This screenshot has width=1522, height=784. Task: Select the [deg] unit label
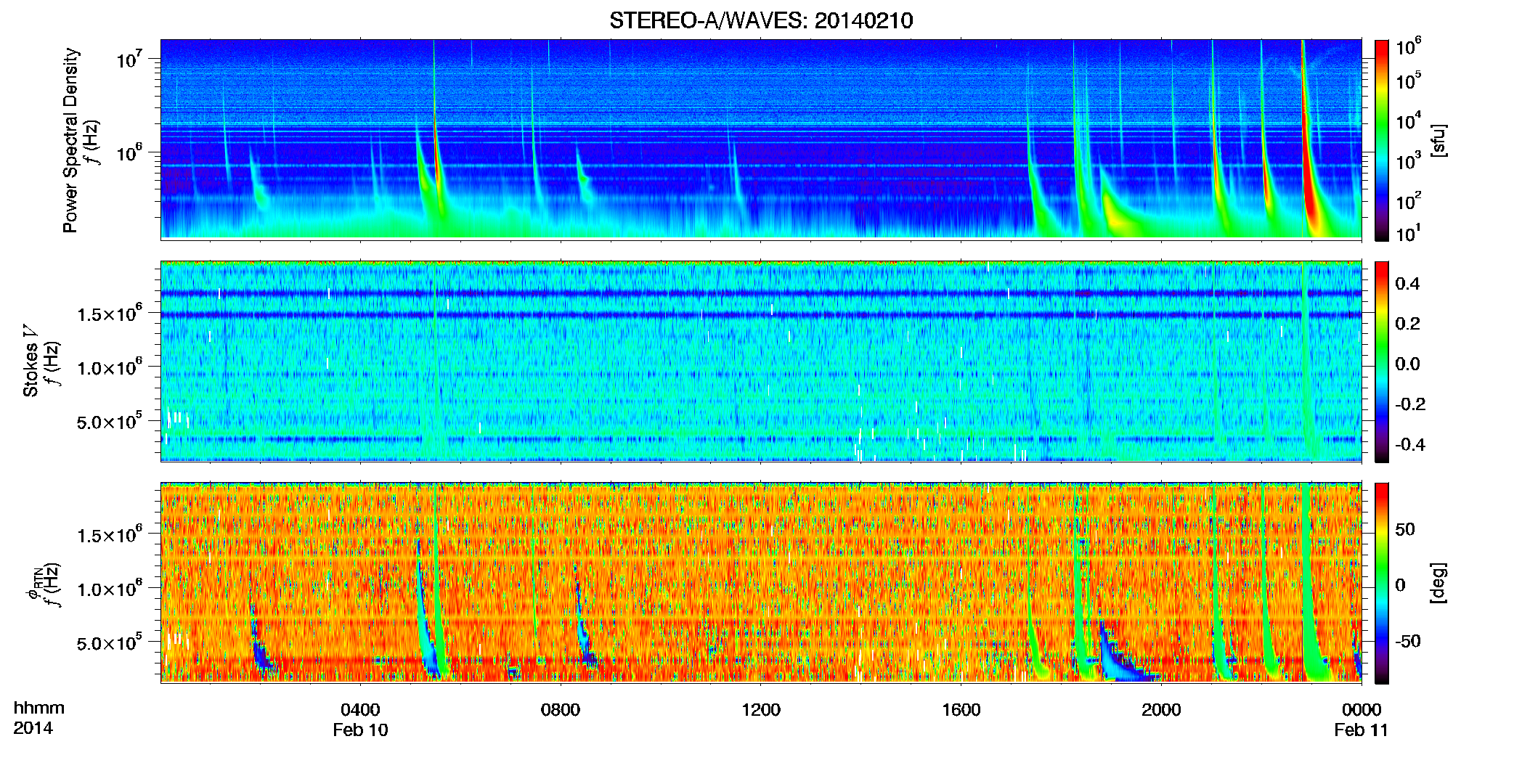1438,583
